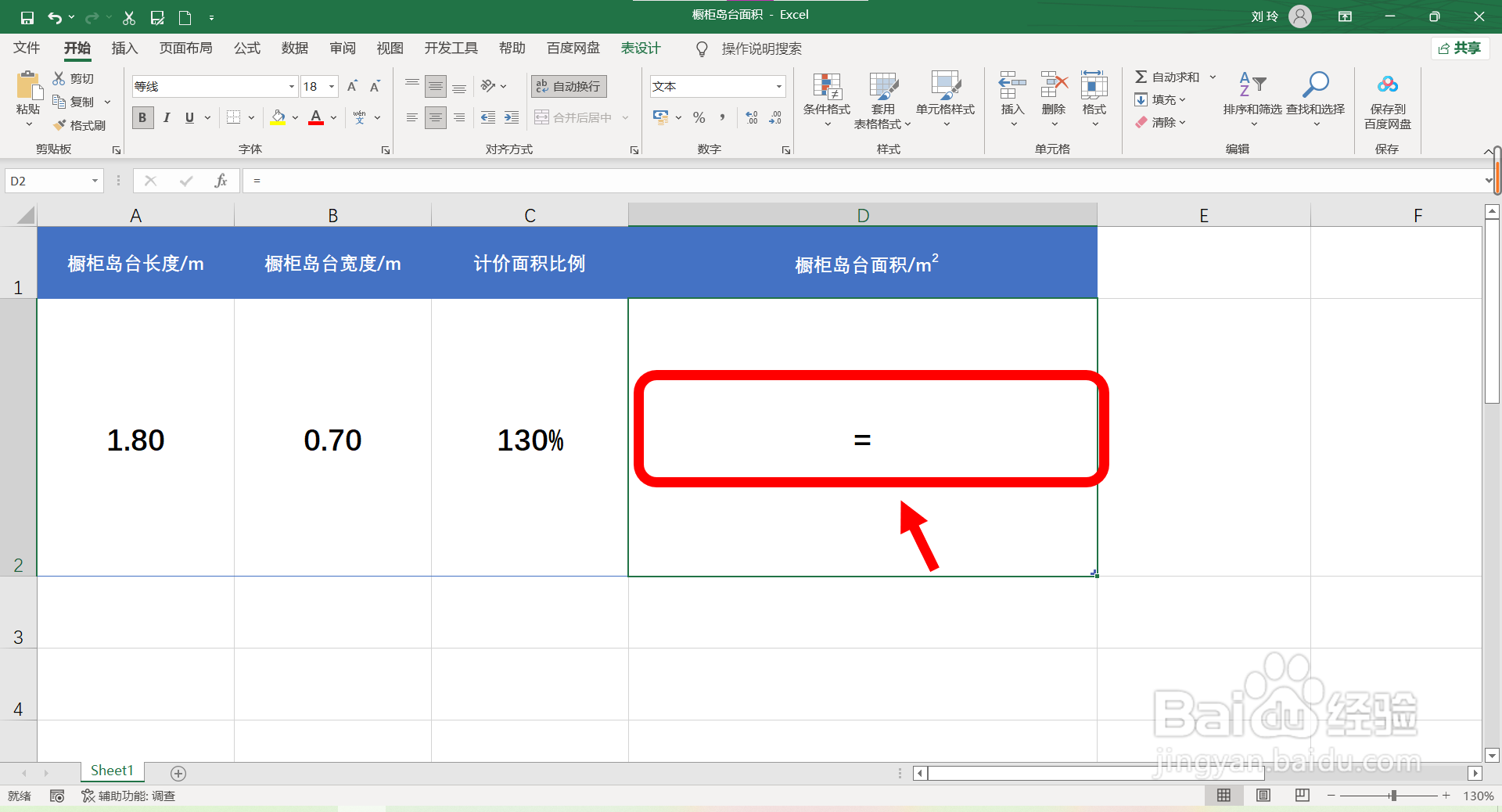1502x812 pixels.
Task: Click the red font color swatch
Action: [x=316, y=117]
